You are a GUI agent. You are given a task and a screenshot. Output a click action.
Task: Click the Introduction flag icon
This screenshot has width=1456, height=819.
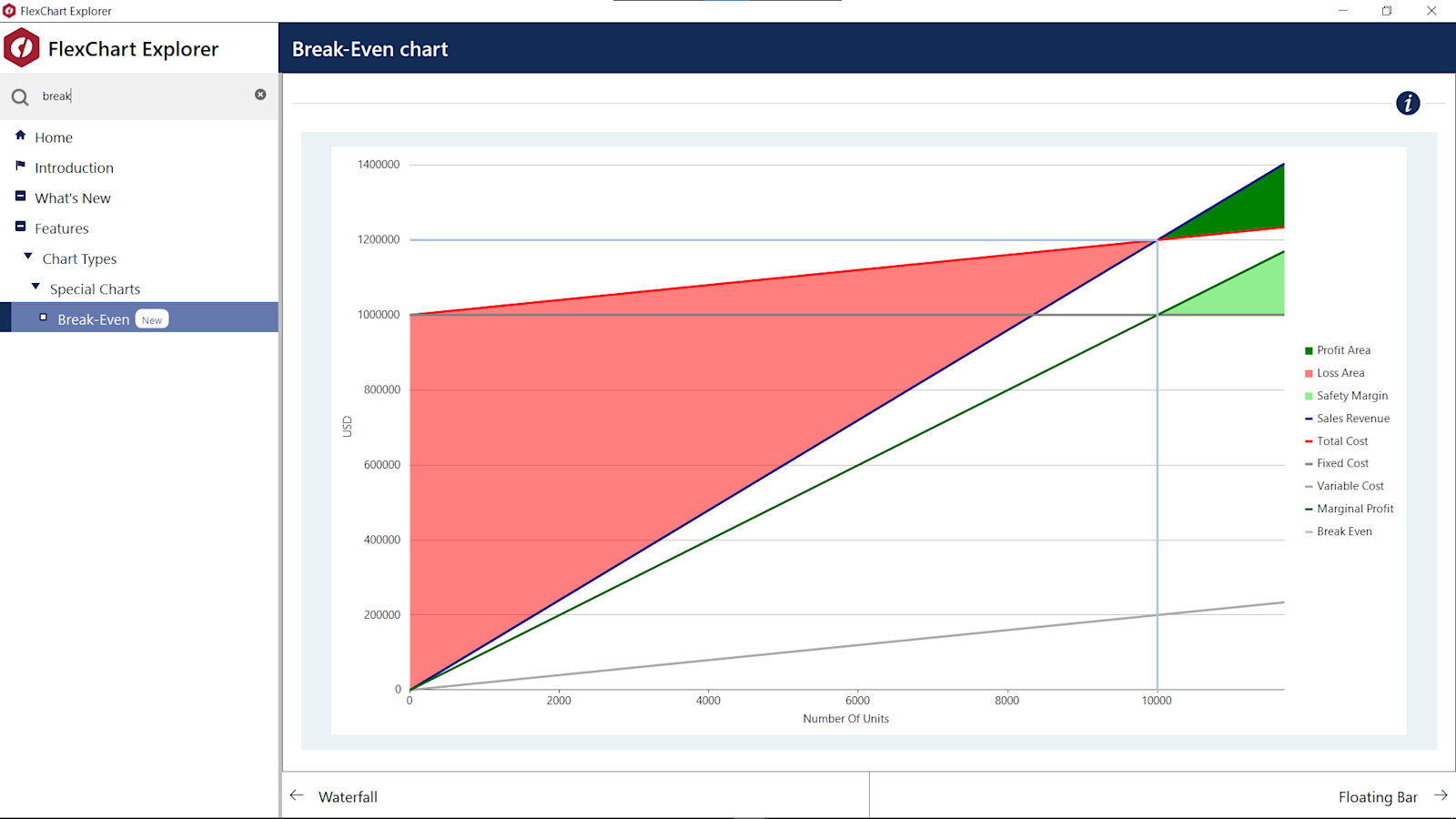[20, 166]
